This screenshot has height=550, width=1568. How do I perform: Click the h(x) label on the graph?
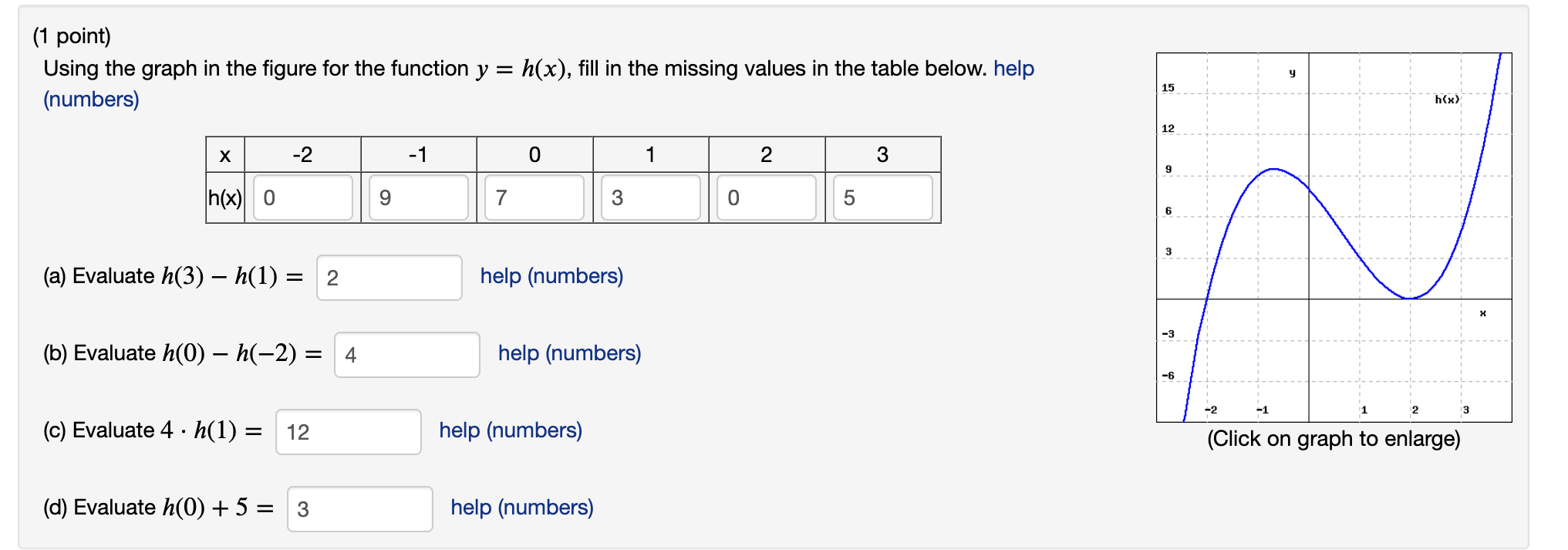(1447, 99)
